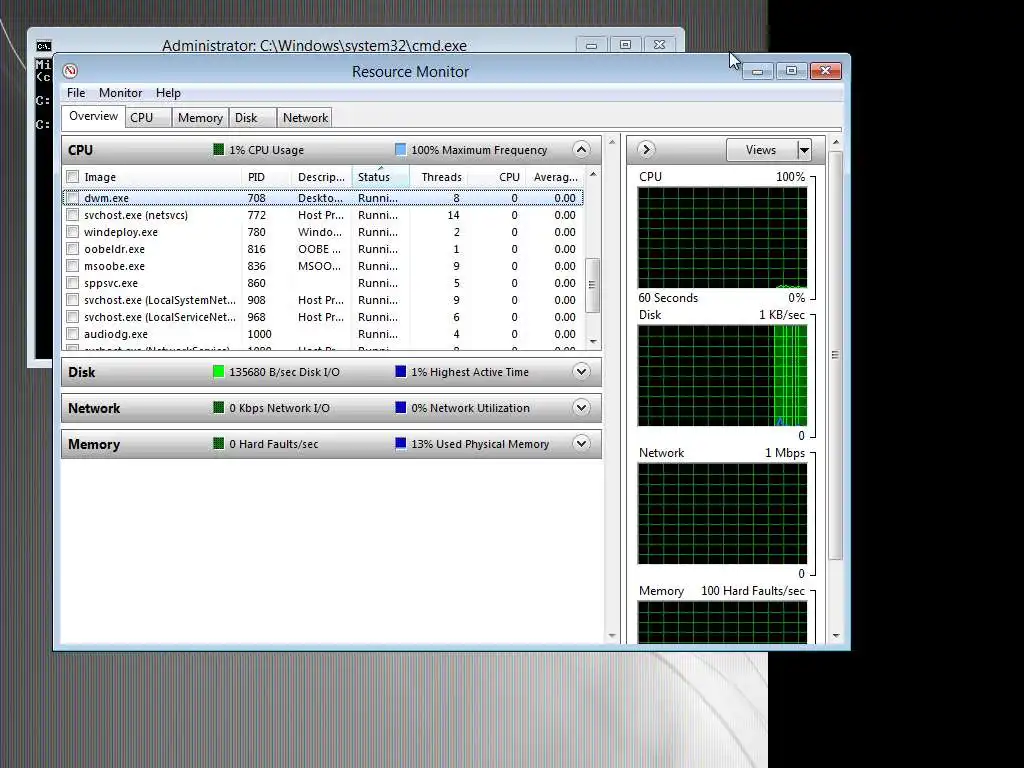Viewport: 1024px width, 768px height.
Task: Select the audiodg.exe process name
Action: tap(116, 334)
